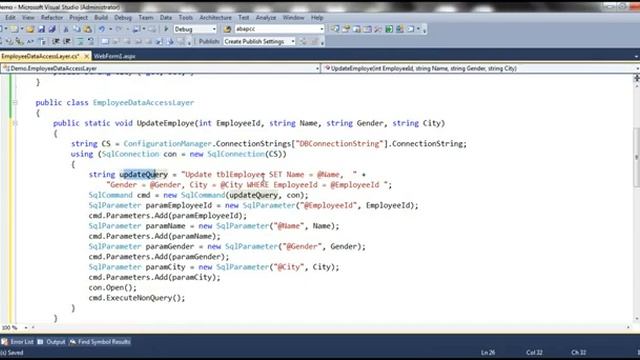Open the 100 % zoom dropdown
Image resolution: width=640 pixels, height=360 pixels.
(26, 327)
